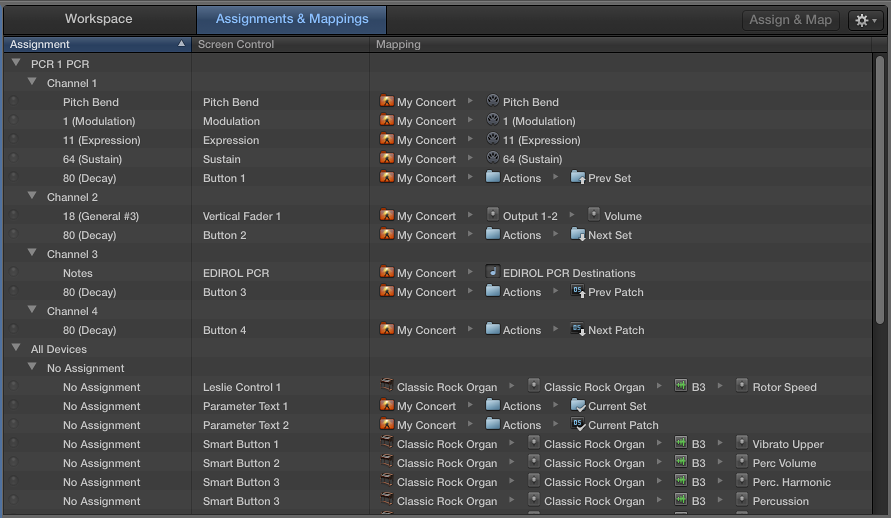The height and width of the screenshot is (518, 892).
Task: Click the Percussion parameter icon
Action: coord(741,500)
